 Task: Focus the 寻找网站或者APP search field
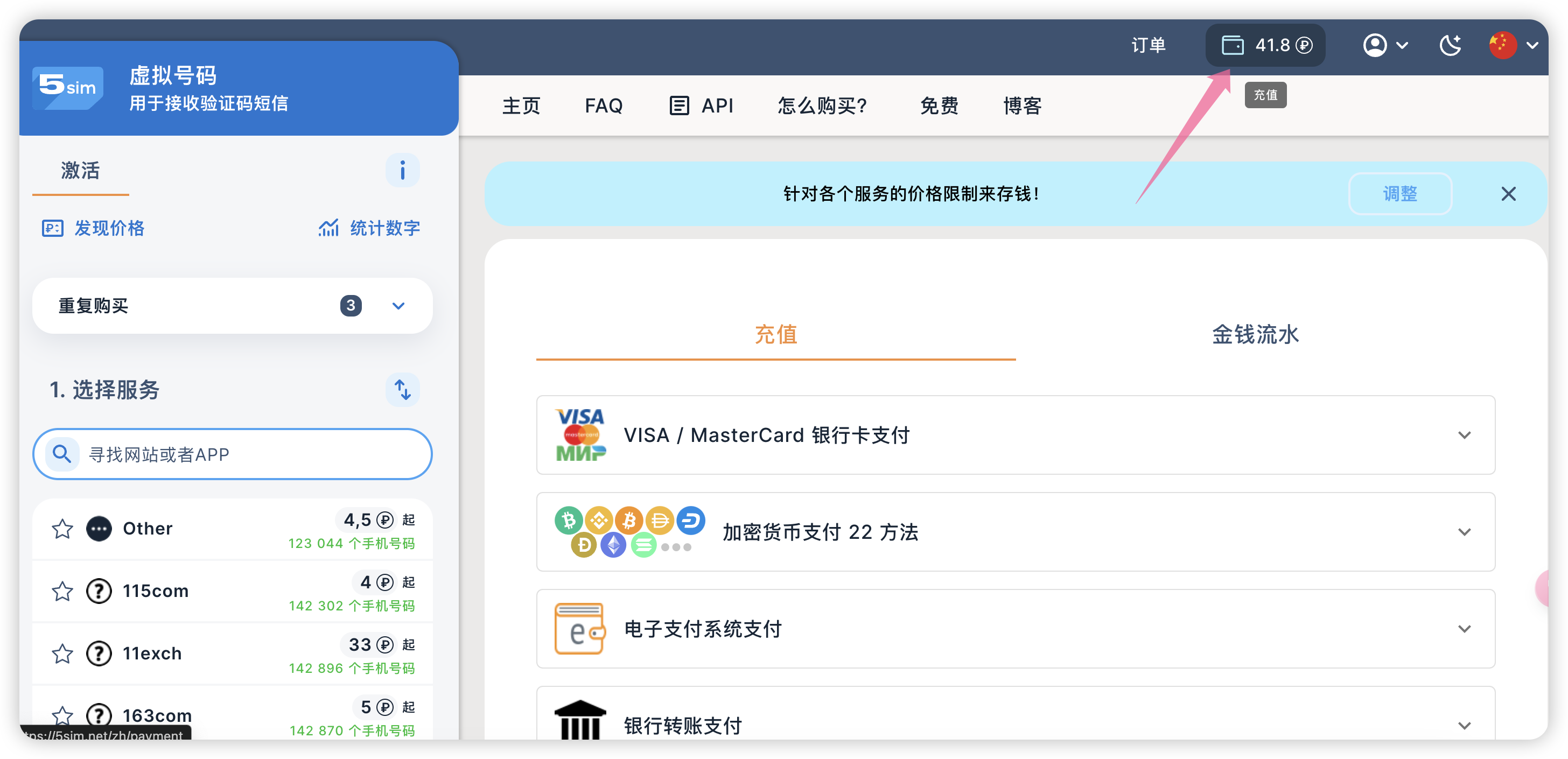[232, 454]
